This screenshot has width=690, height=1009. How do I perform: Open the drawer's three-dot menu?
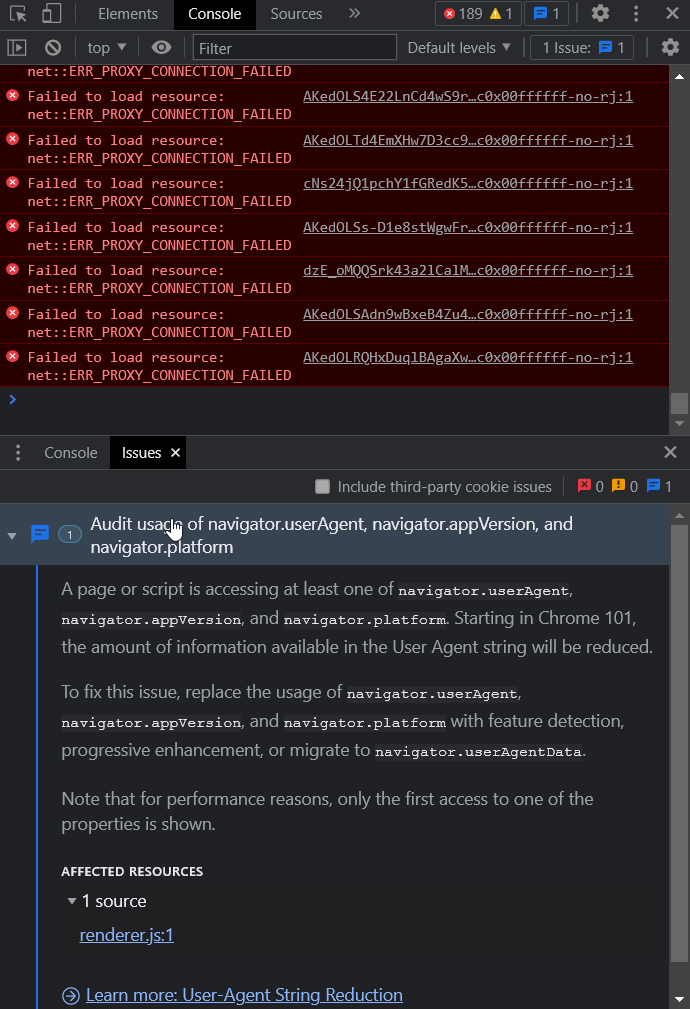tap(18, 452)
